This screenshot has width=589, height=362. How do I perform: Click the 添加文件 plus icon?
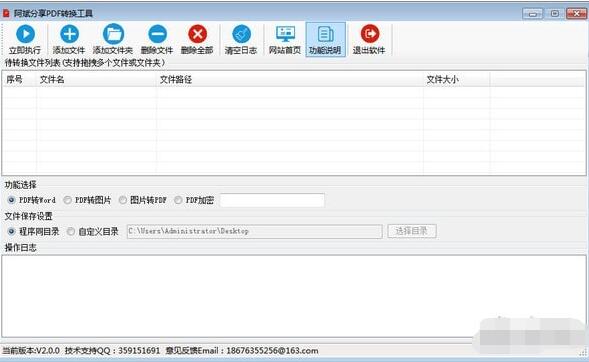coord(69,34)
